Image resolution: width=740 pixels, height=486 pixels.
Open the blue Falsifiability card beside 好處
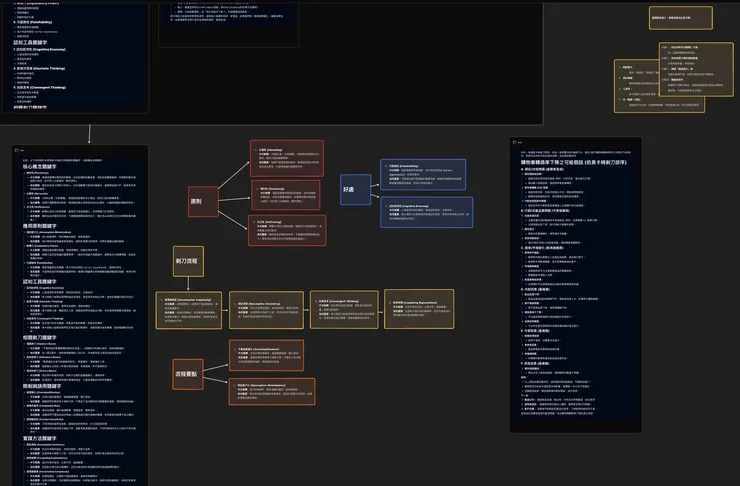(423, 175)
